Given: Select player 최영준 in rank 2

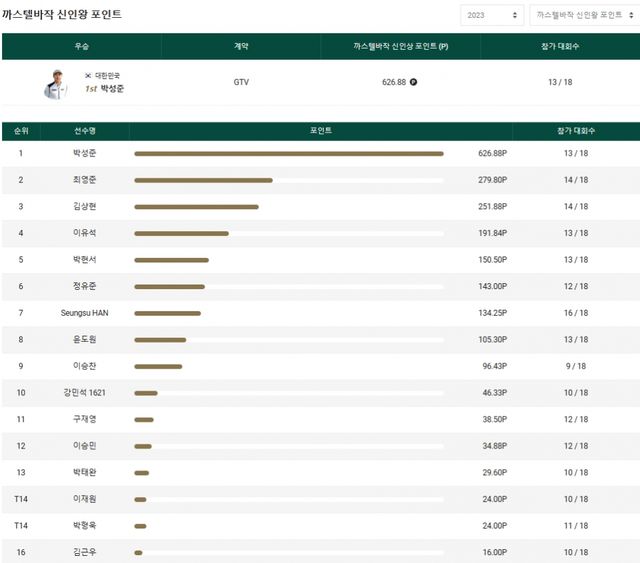Looking at the screenshot, I should click(85, 180).
